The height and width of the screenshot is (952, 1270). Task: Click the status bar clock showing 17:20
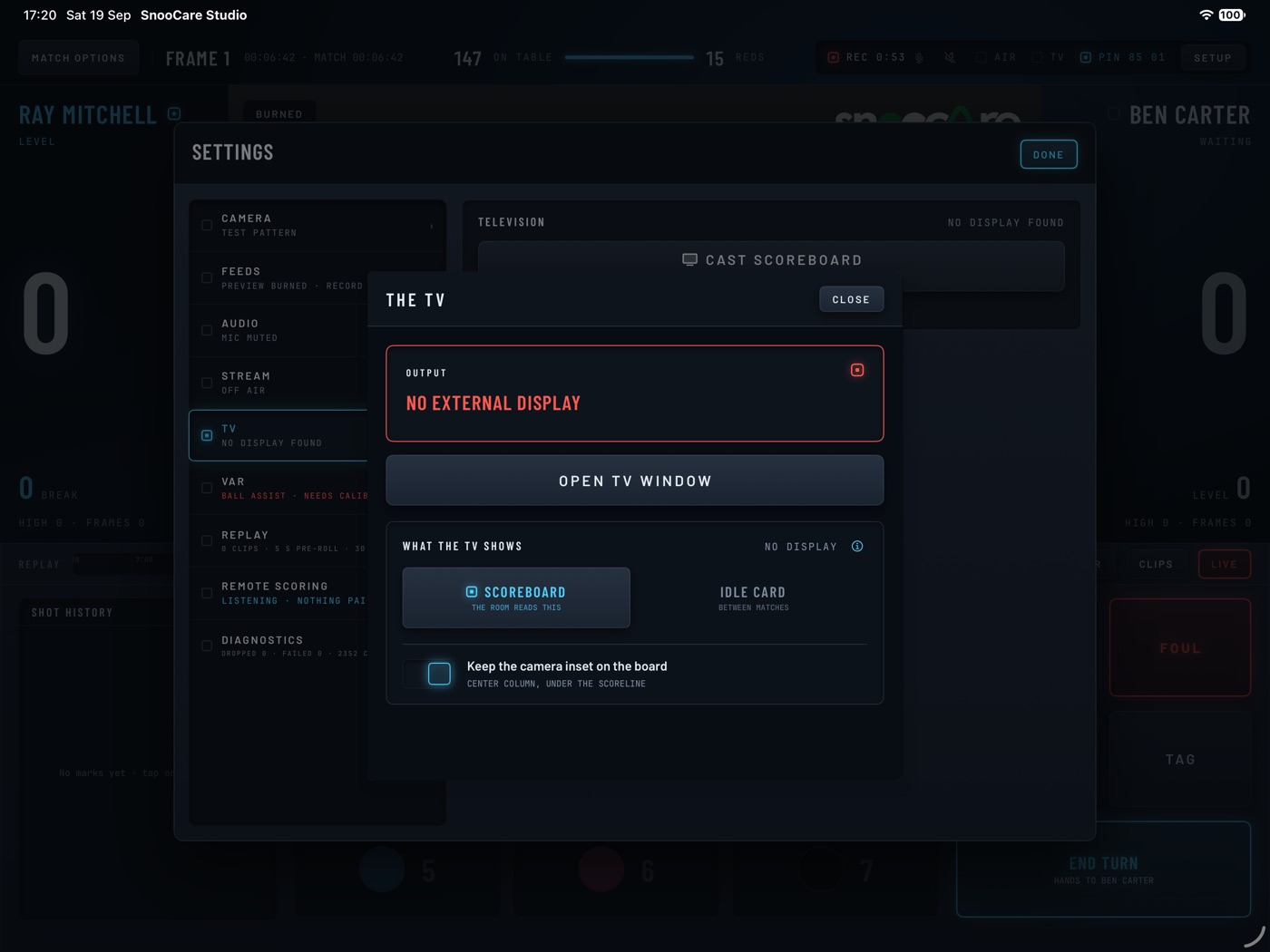[40, 15]
